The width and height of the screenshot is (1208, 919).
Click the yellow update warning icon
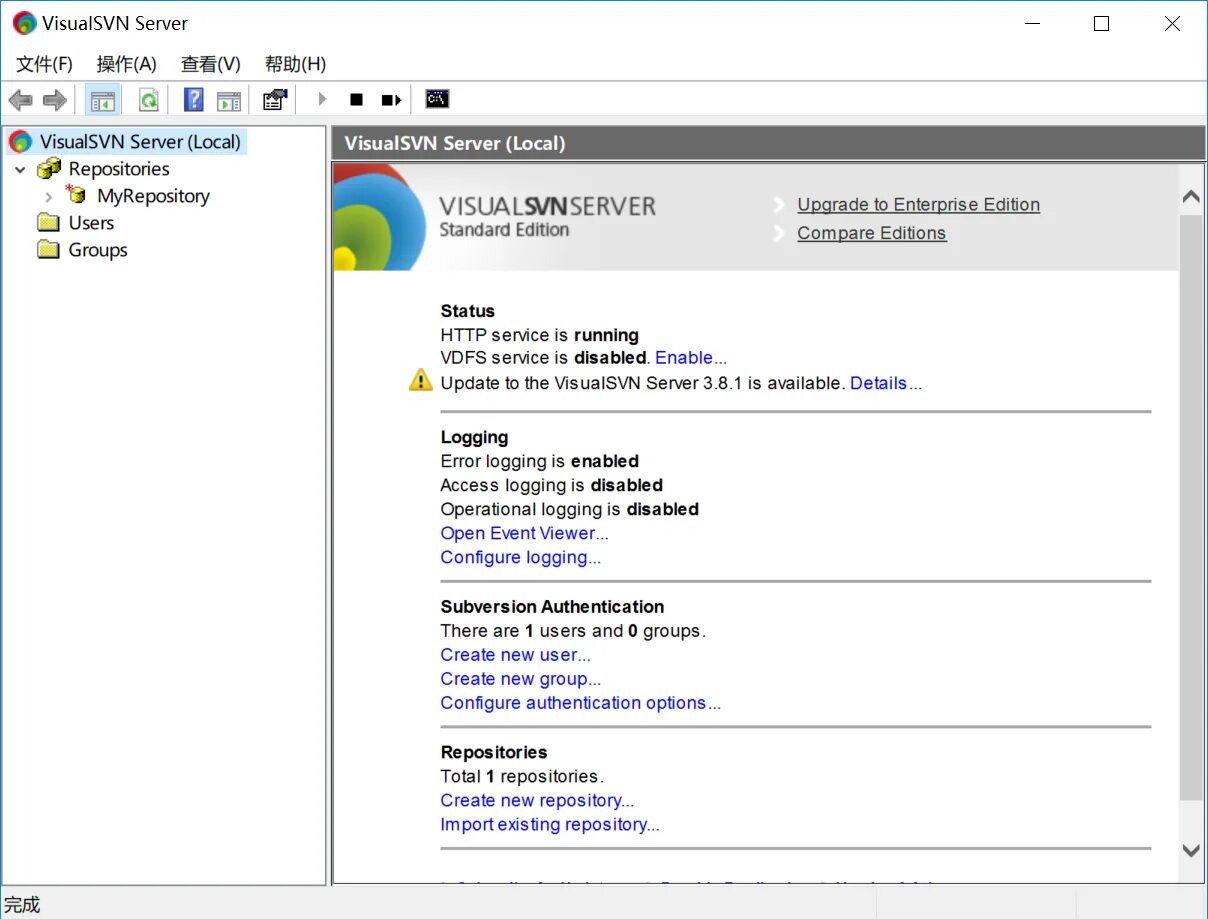pyautogui.click(x=421, y=381)
